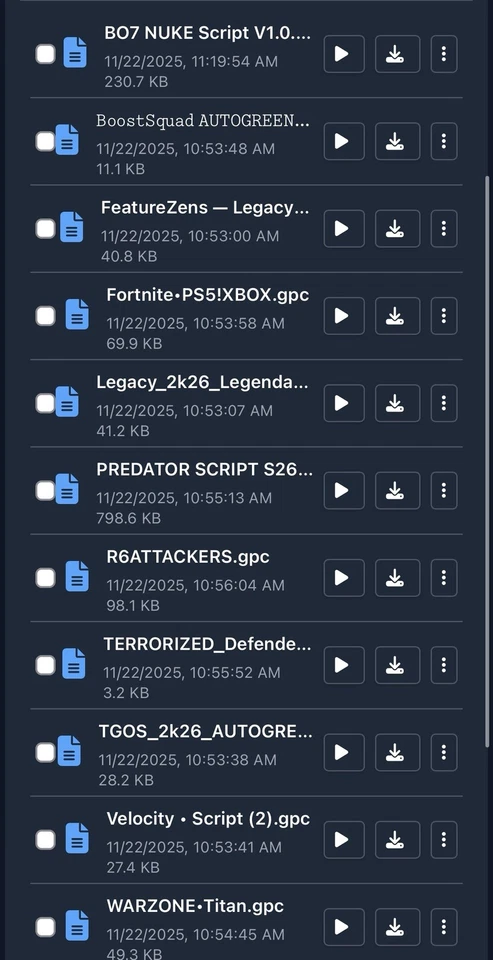
Task: Run the TGOS_2k26_AUTOGRE script
Action: 344,752
